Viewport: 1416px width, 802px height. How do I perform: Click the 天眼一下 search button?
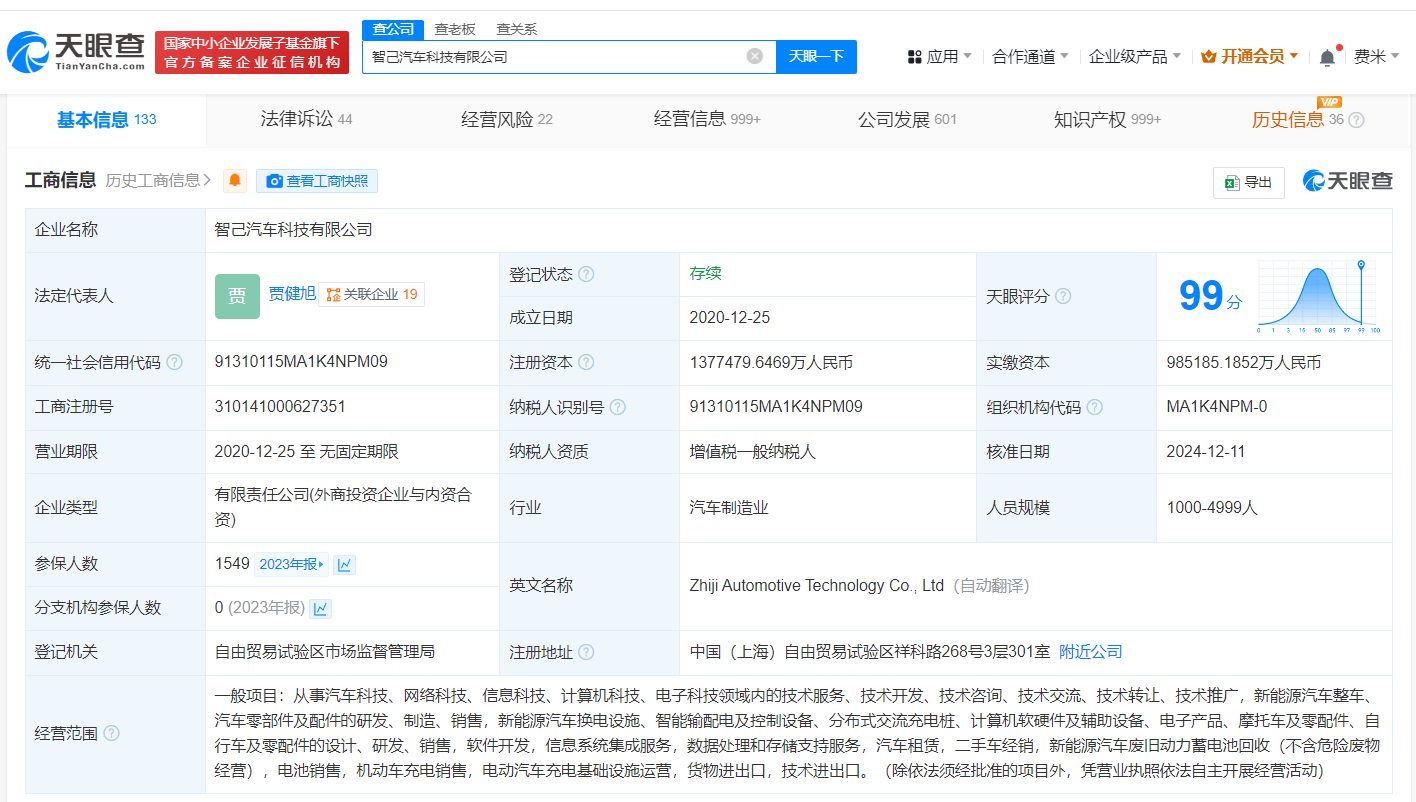point(816,56)
